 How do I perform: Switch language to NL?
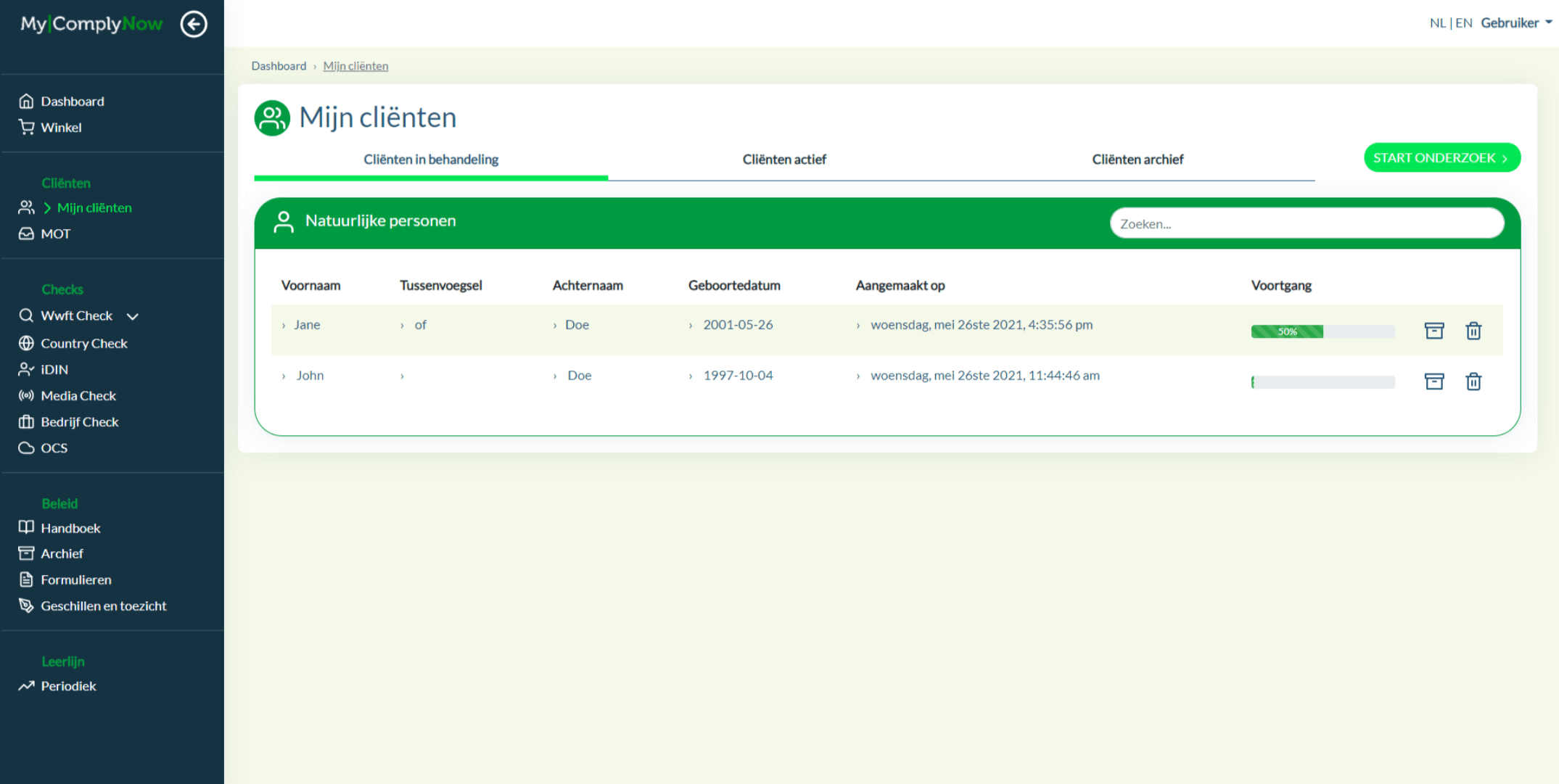coord(1436,22)
